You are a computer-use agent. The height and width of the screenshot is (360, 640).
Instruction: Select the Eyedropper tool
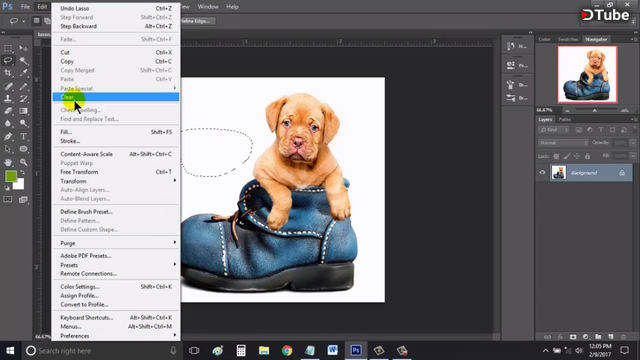click(x=24, y=73)
